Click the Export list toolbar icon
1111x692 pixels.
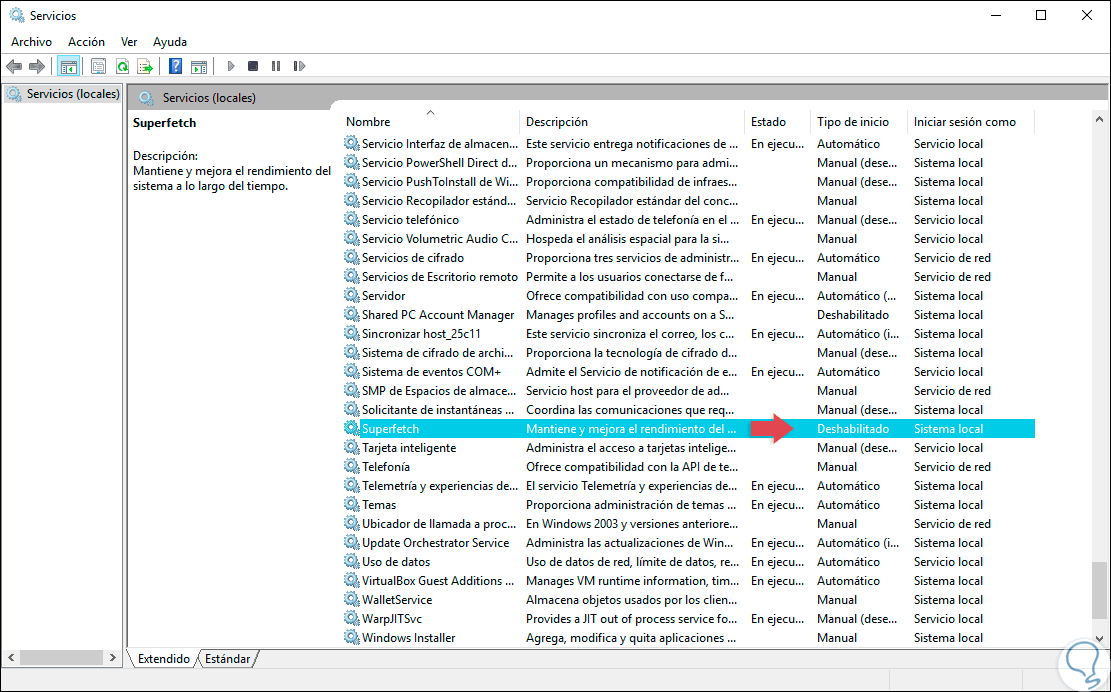click(x=145, y=67)
